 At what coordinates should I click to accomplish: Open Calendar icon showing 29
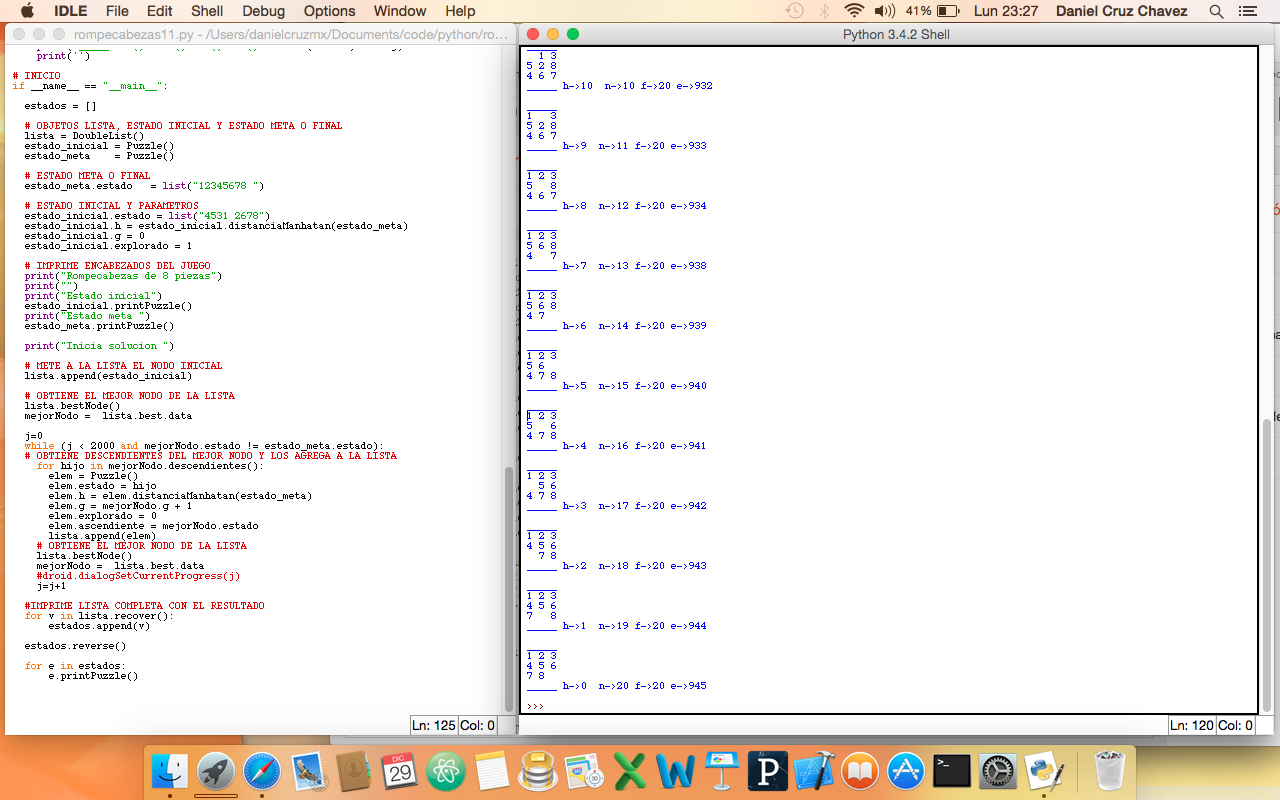pyautogui.click(x=400, y=771)
